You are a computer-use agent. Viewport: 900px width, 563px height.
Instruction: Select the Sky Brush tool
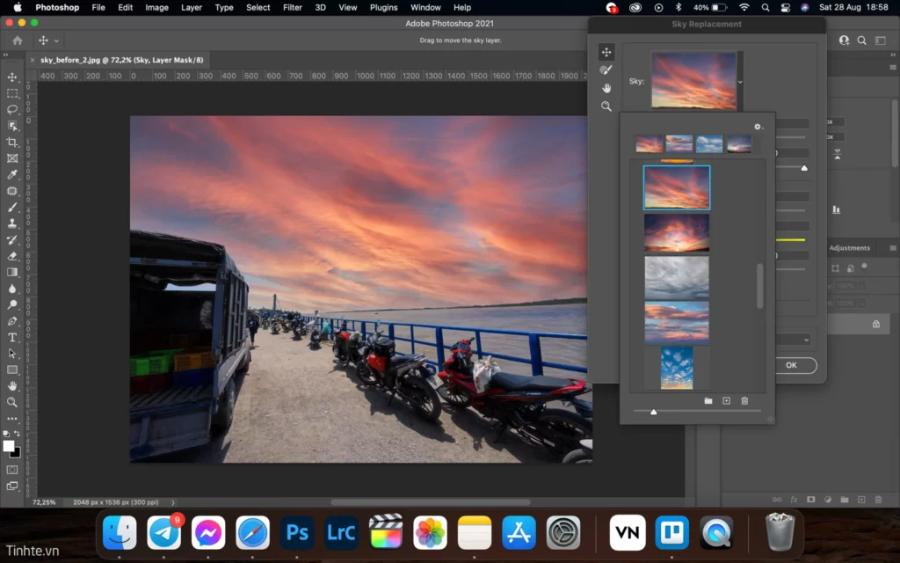pyautogui.click(x=606, y=70)
